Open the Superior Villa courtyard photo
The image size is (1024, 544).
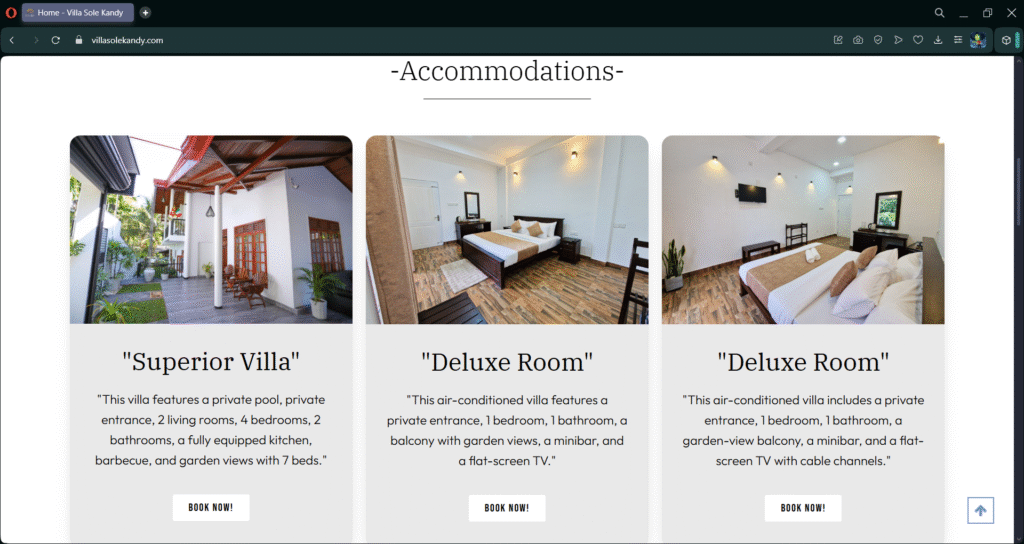click(x=211, y=230)
